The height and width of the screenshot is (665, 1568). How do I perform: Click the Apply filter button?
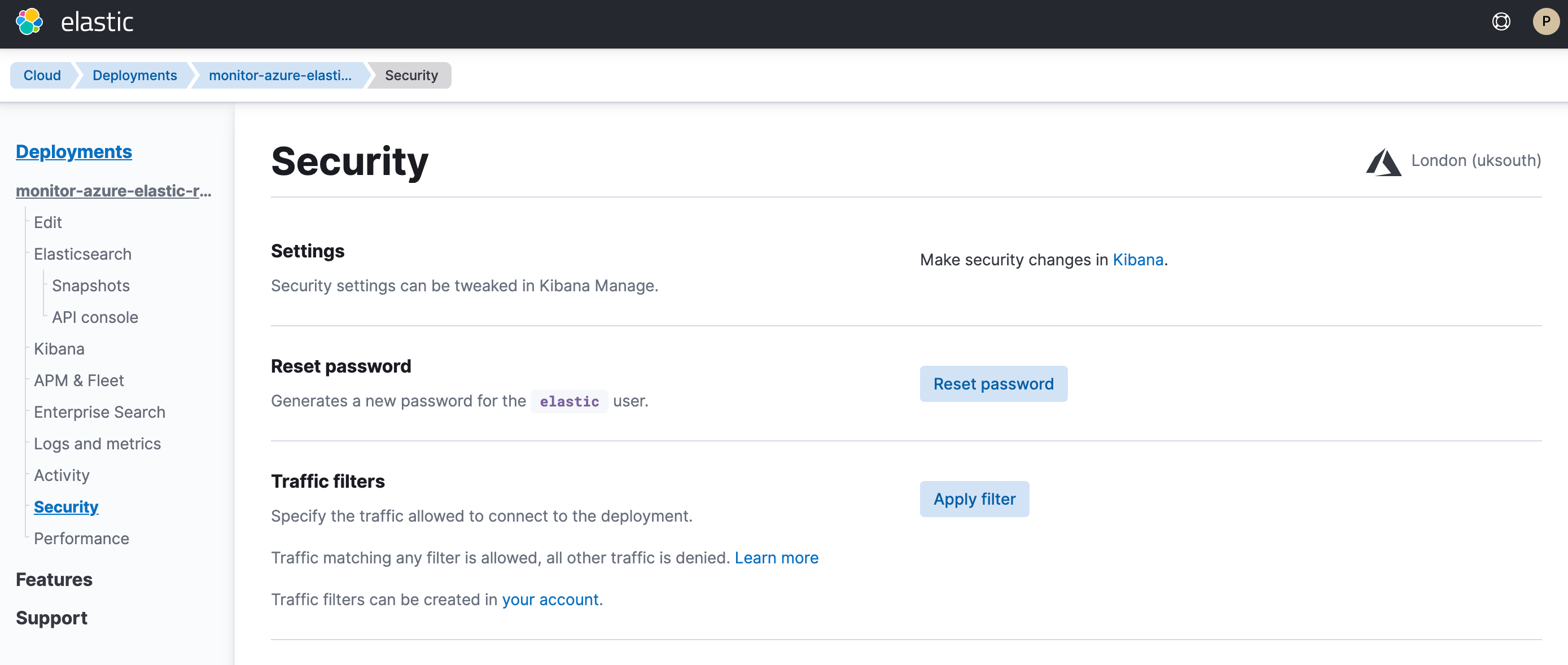[x=974, y=499]
